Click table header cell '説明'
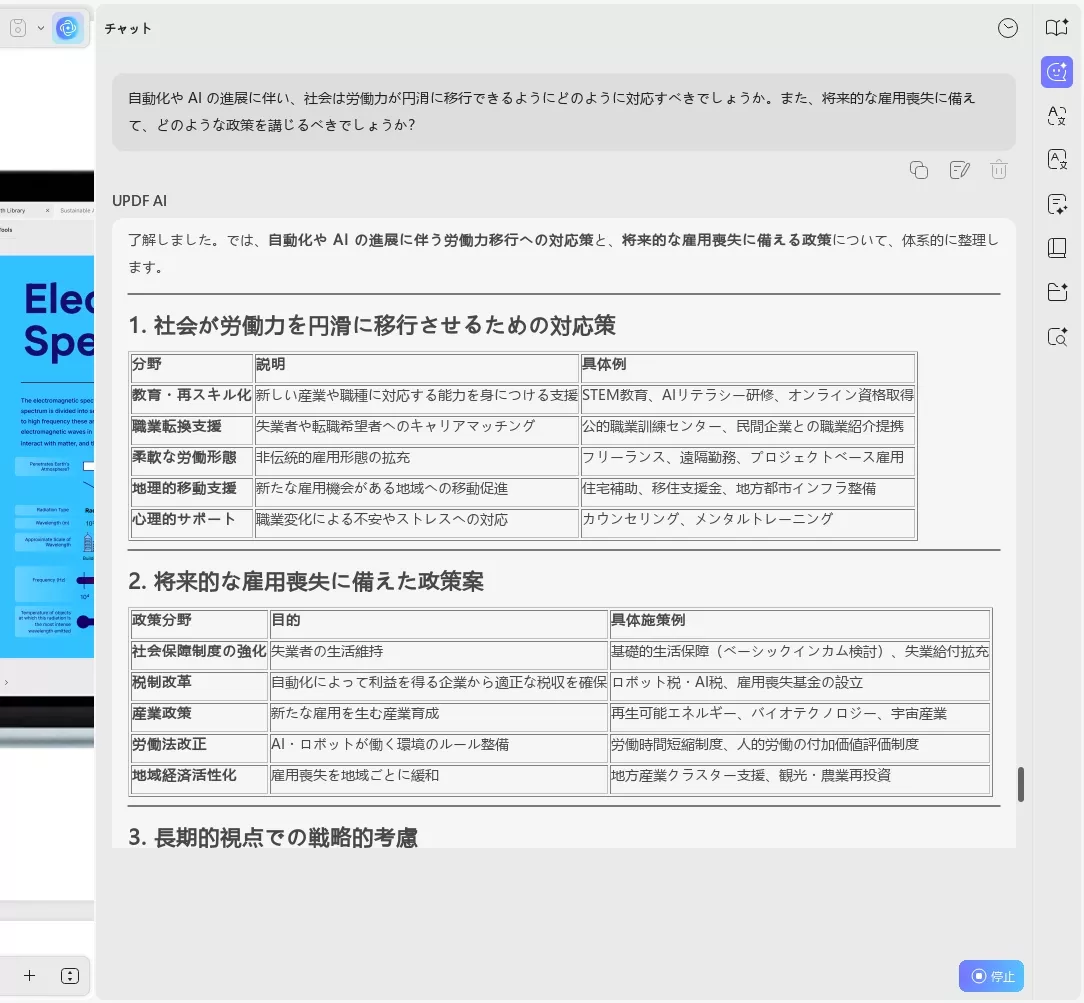The height and width of the screenshot is (1003, 1084). 416,367
